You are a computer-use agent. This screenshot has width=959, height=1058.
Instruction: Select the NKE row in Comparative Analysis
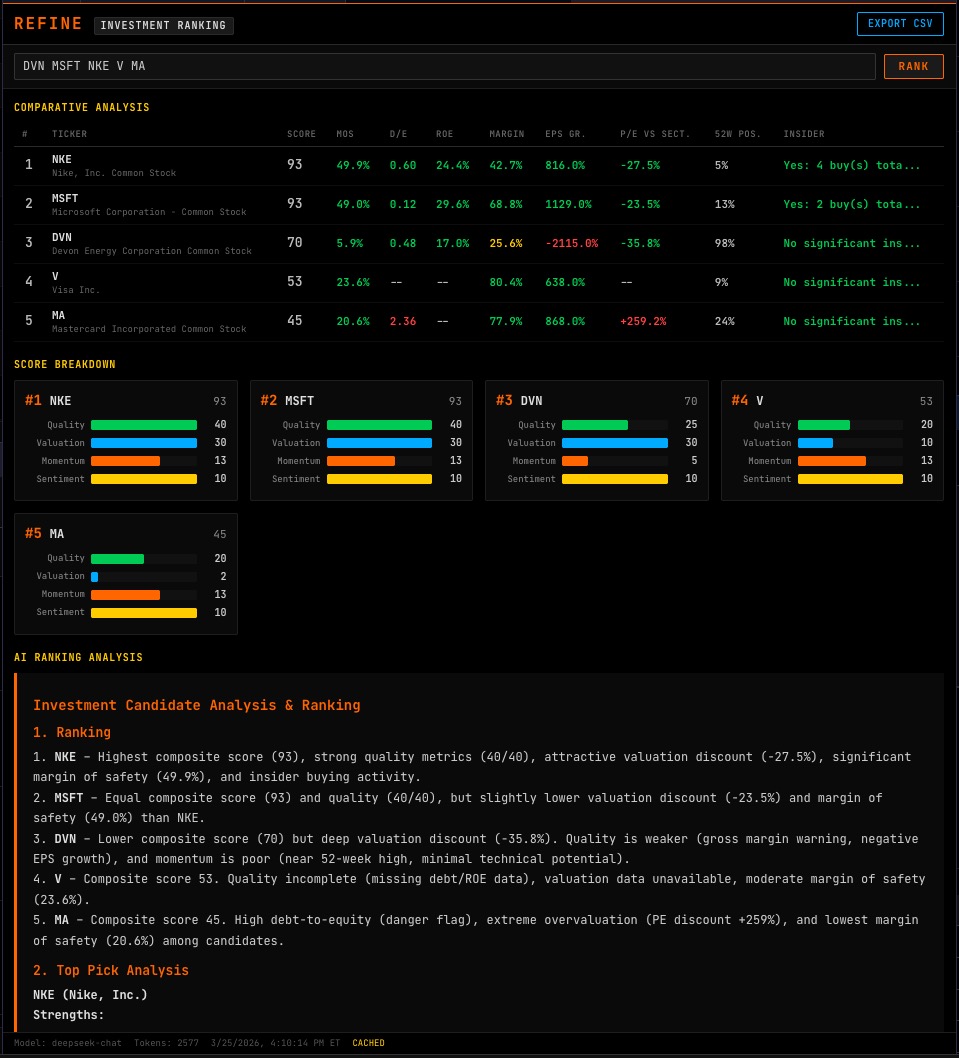[400, 165]
